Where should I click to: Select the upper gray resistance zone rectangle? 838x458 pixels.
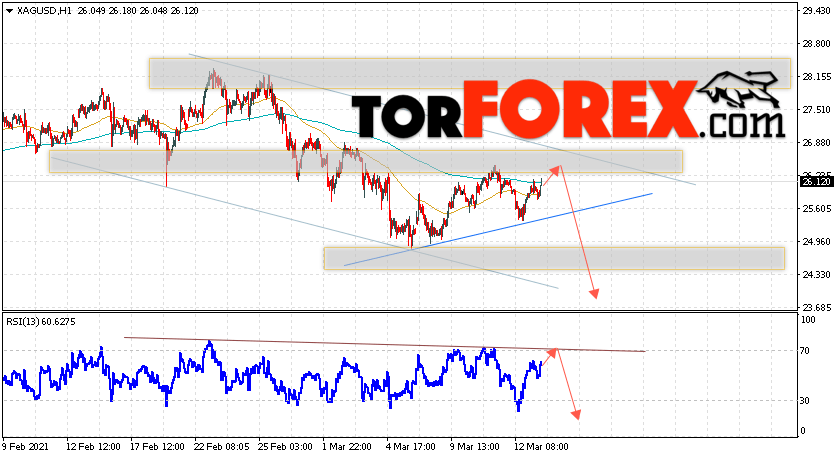click(x=469, y=73)
